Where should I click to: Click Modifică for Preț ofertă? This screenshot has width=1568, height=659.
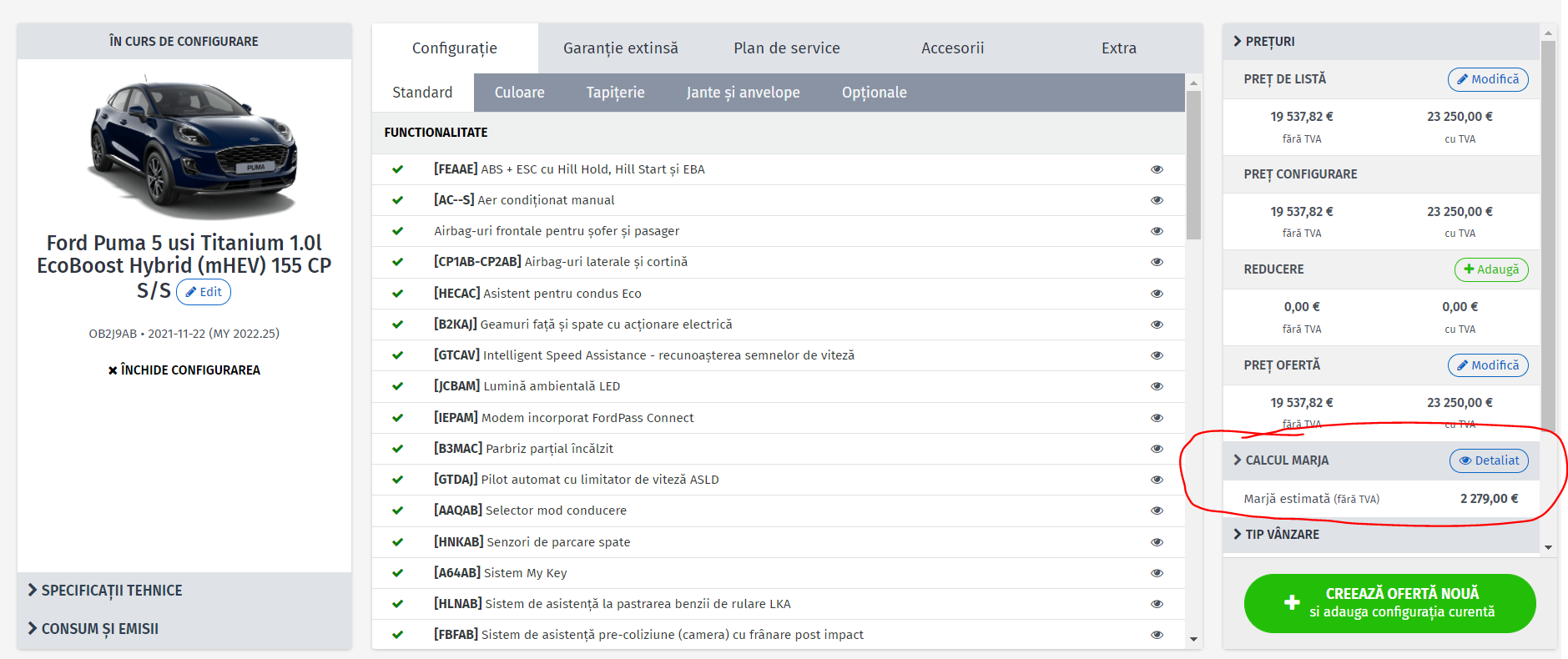1488,365
